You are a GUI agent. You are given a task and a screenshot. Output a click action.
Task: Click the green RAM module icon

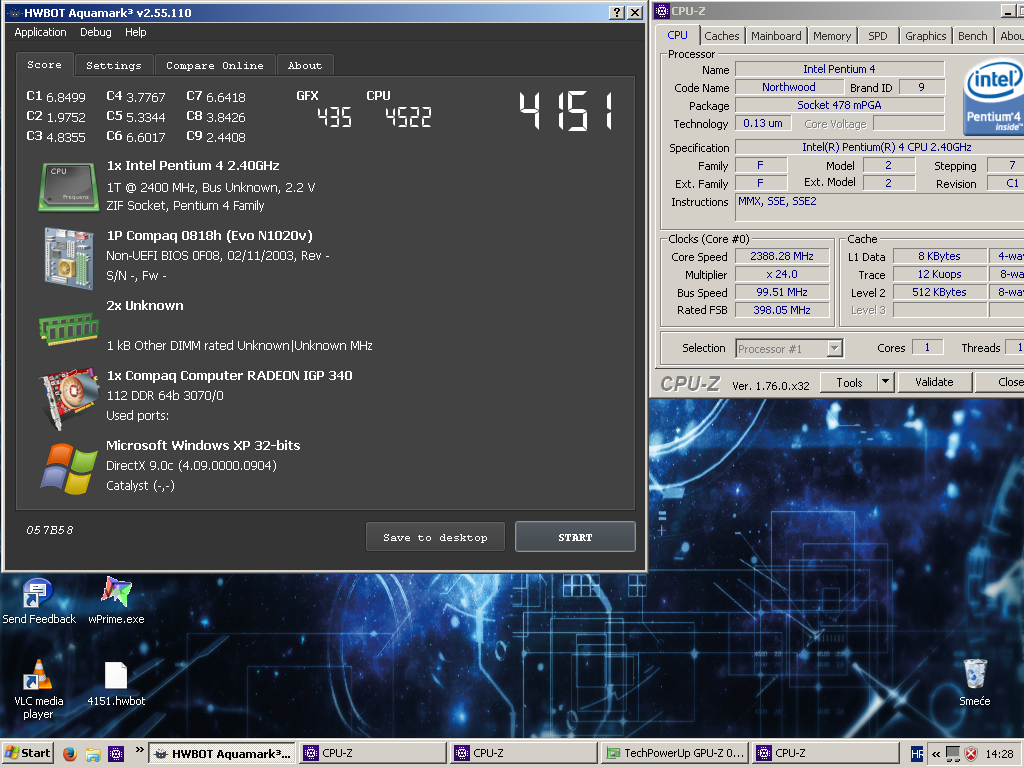[x=69, y=328]
